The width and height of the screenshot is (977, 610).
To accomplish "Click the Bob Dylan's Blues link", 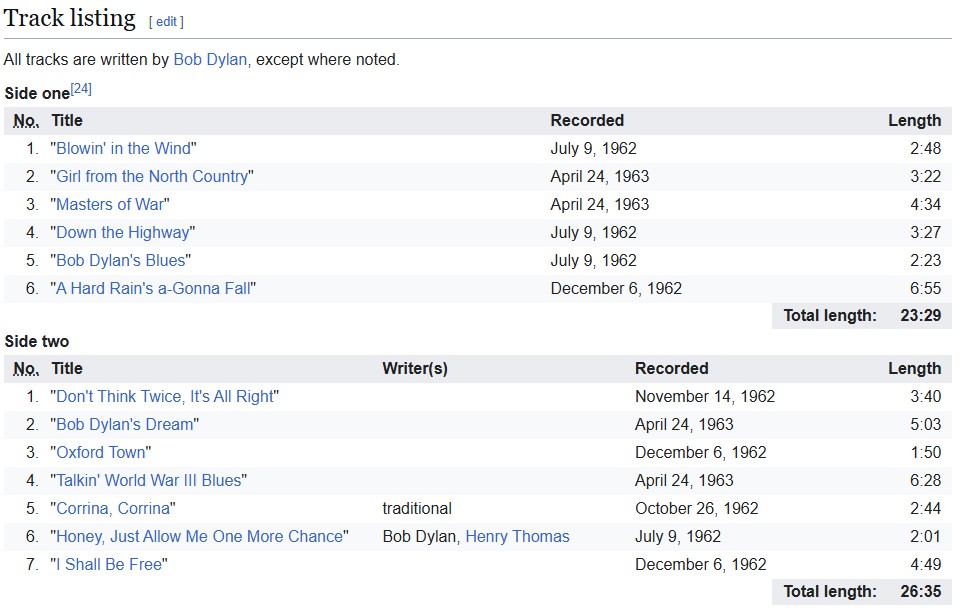I will [x=121, y=260].
